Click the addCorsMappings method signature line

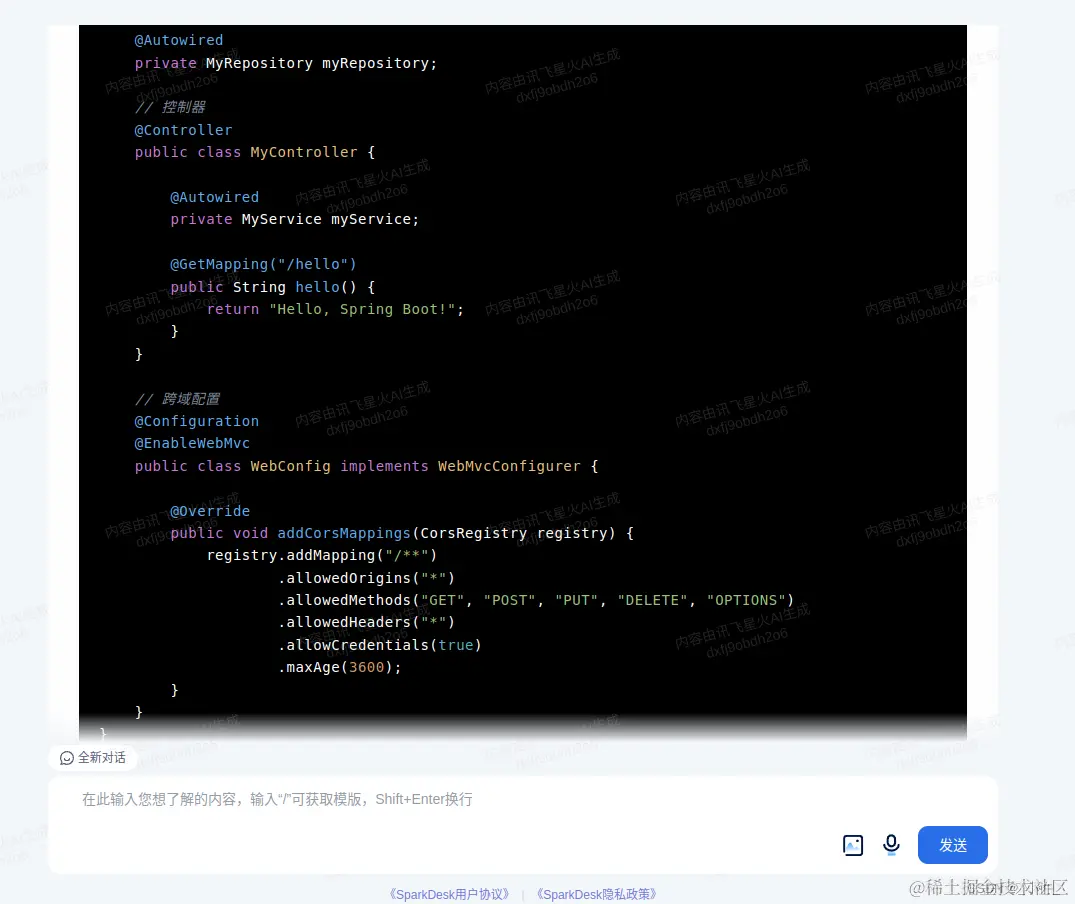(x=402, y=533)
